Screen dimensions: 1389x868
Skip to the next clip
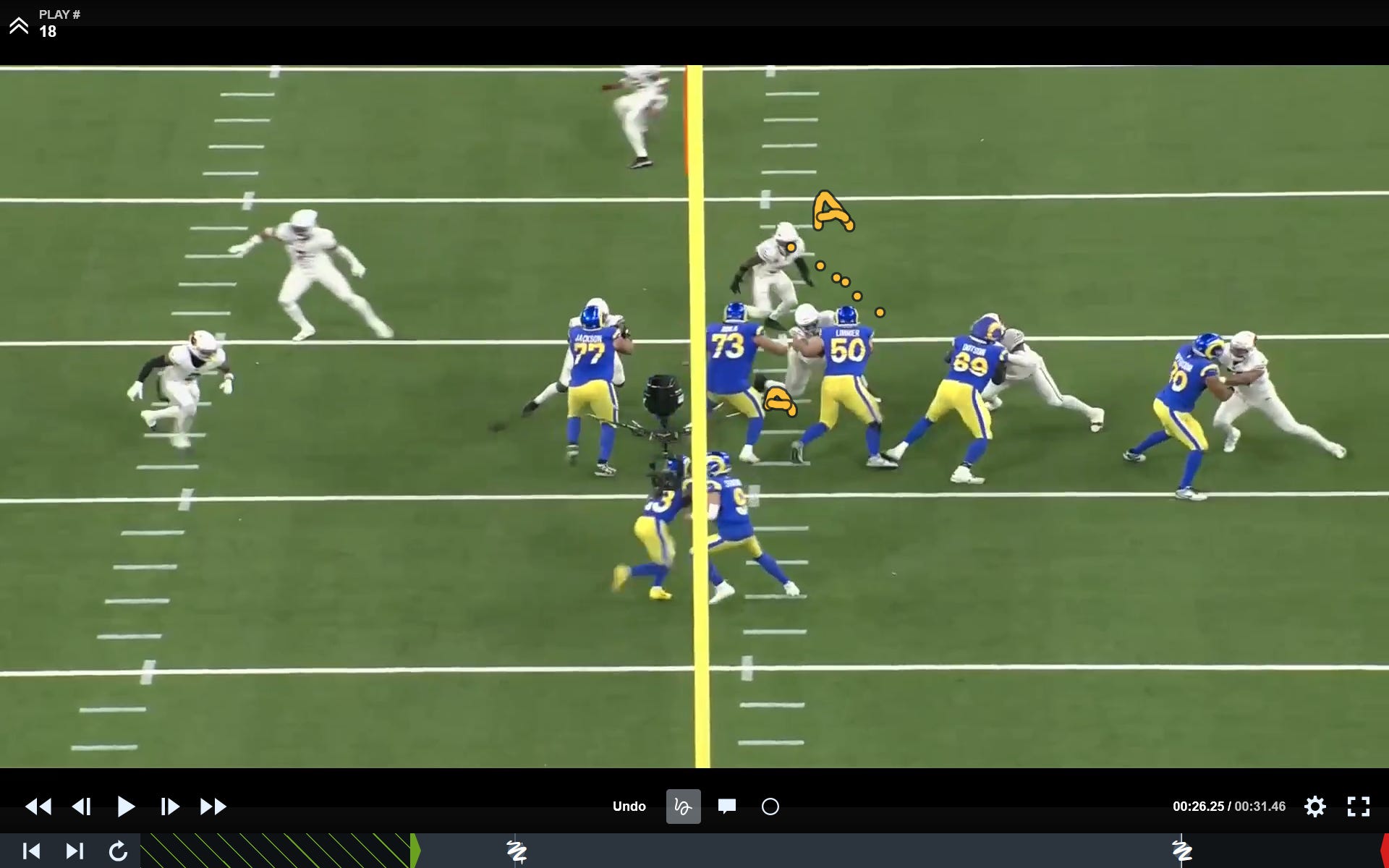click(75, 851)
